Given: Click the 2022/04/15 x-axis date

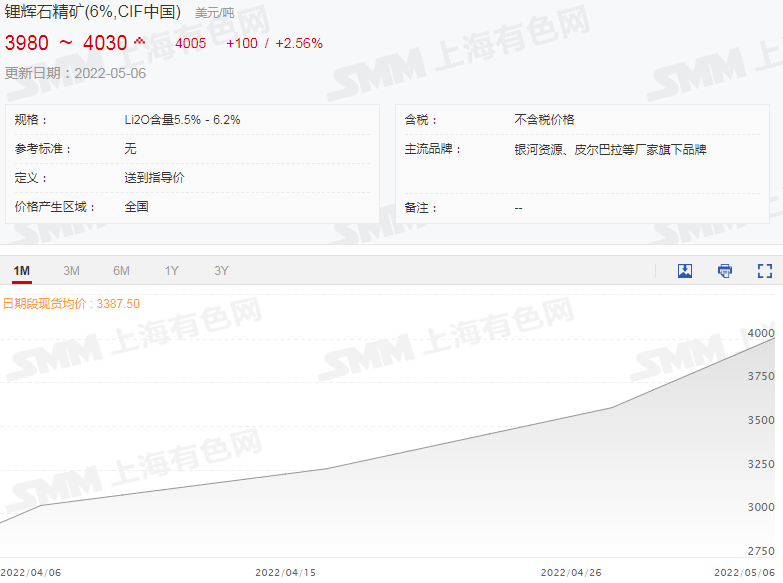Looking at the screenshot, I should [286, 573].
